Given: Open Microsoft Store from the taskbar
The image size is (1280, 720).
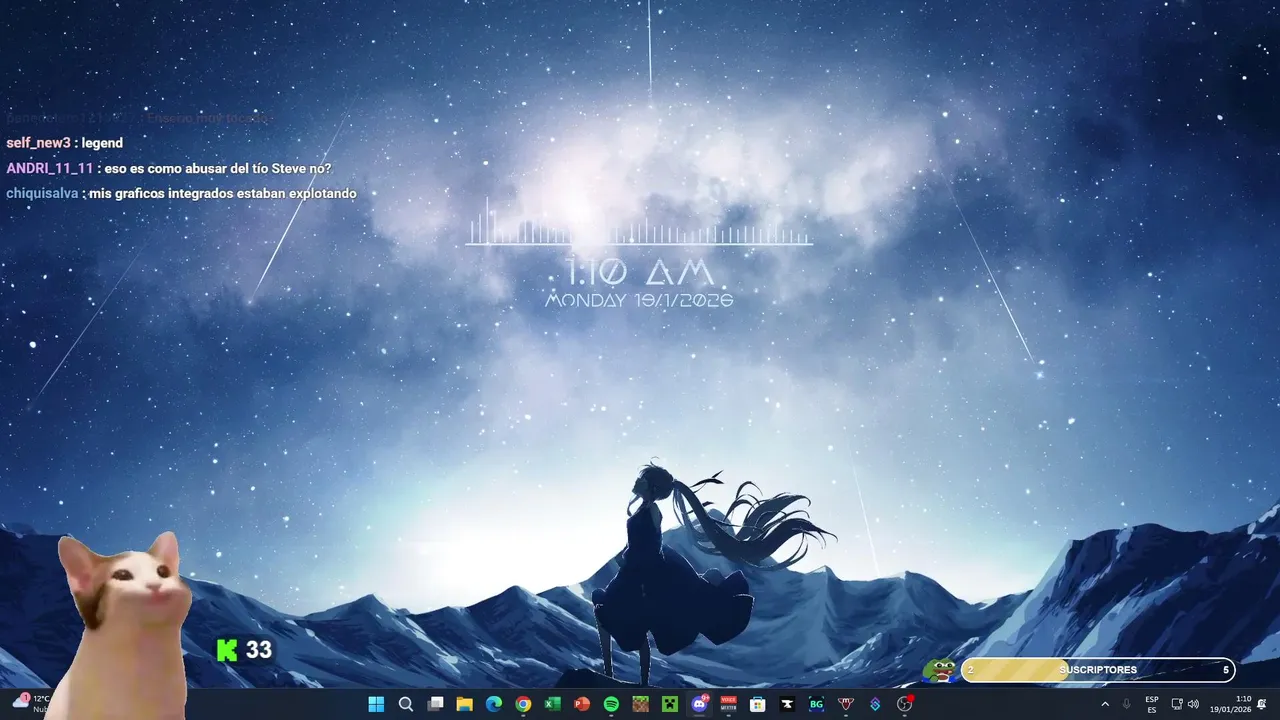Looking at the screenshot, I should [x=758, y=704].
